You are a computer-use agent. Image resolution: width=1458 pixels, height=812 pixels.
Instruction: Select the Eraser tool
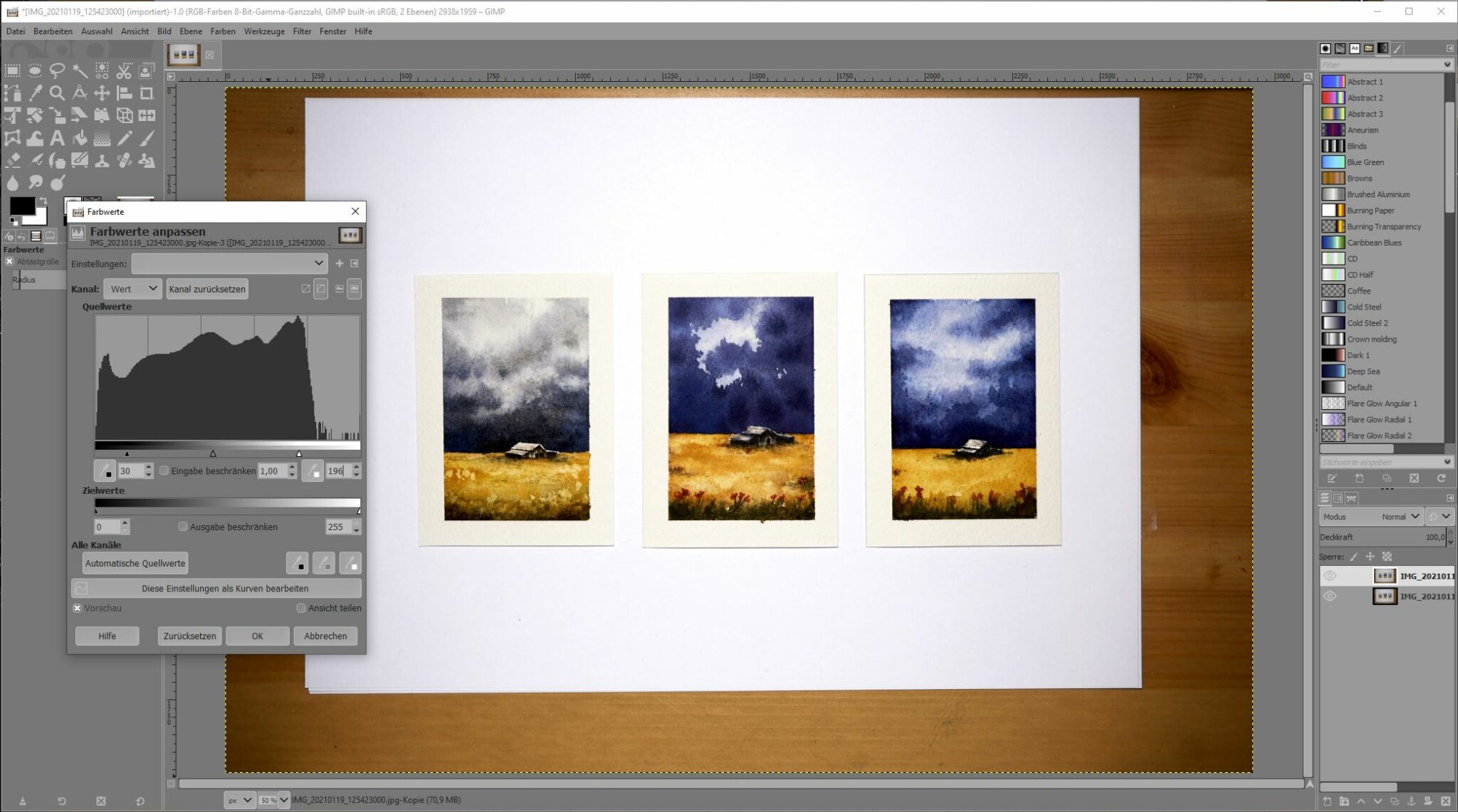coord(13,161)
